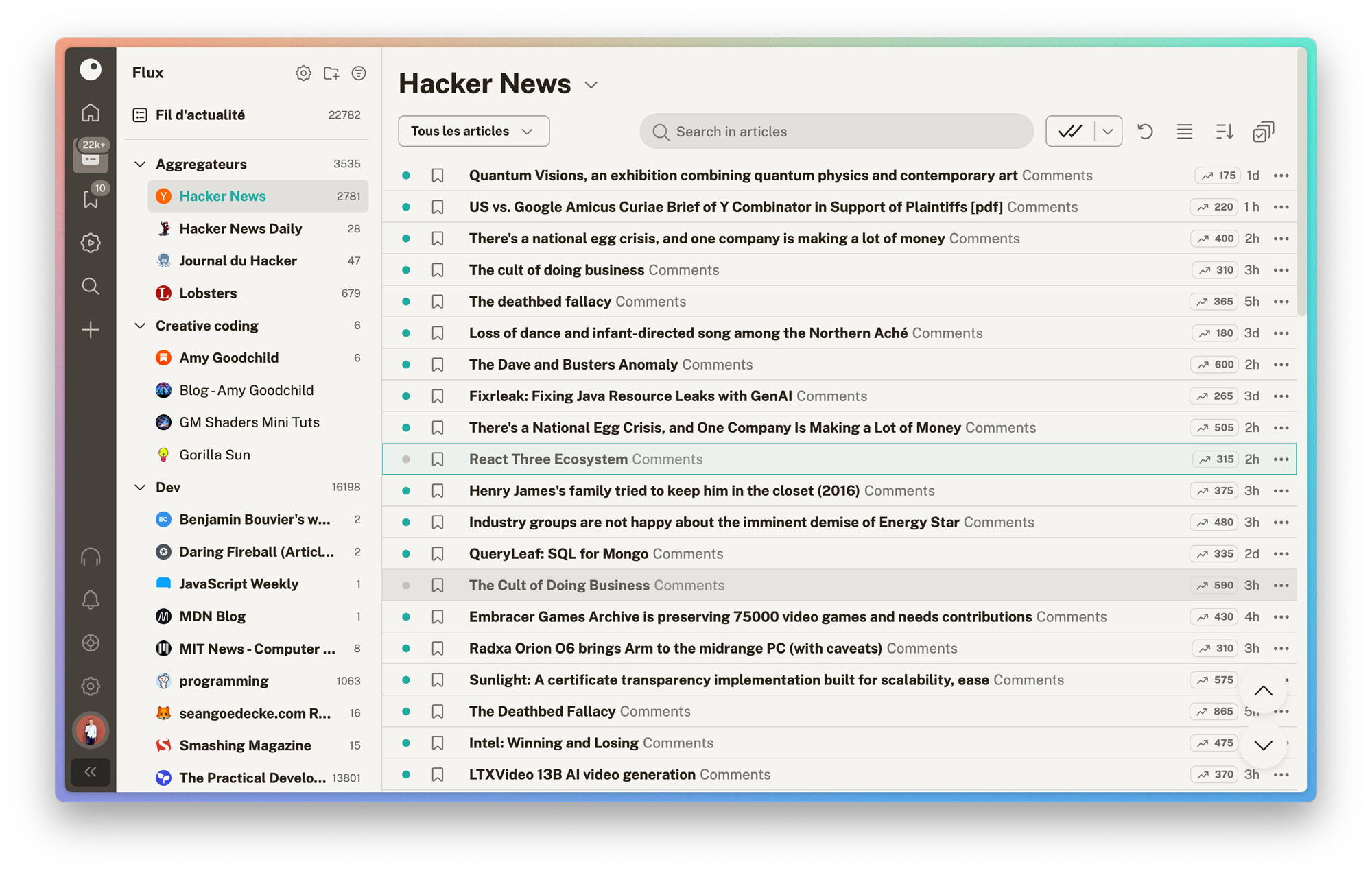
Task: Select the GM Shaders Mini Tuts feed
Action: coord(258,422)
